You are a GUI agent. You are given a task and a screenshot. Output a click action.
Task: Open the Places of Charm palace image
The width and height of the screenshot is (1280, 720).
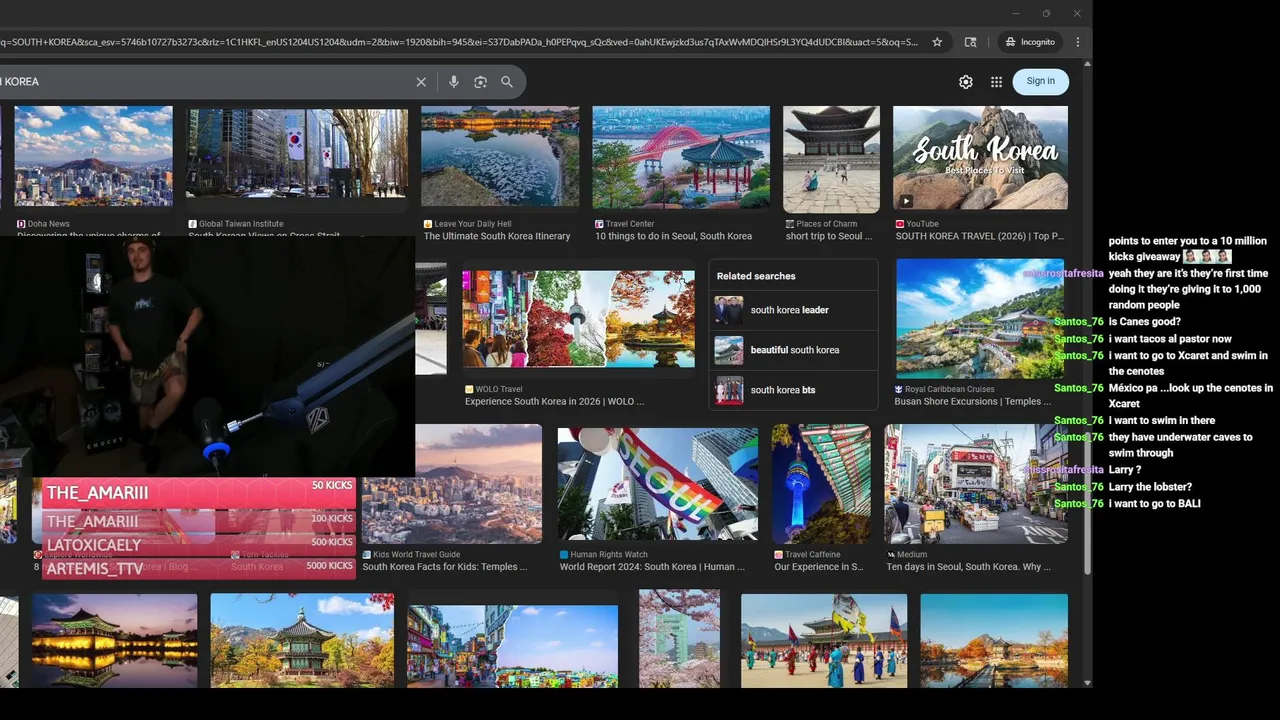coord(831,158)
